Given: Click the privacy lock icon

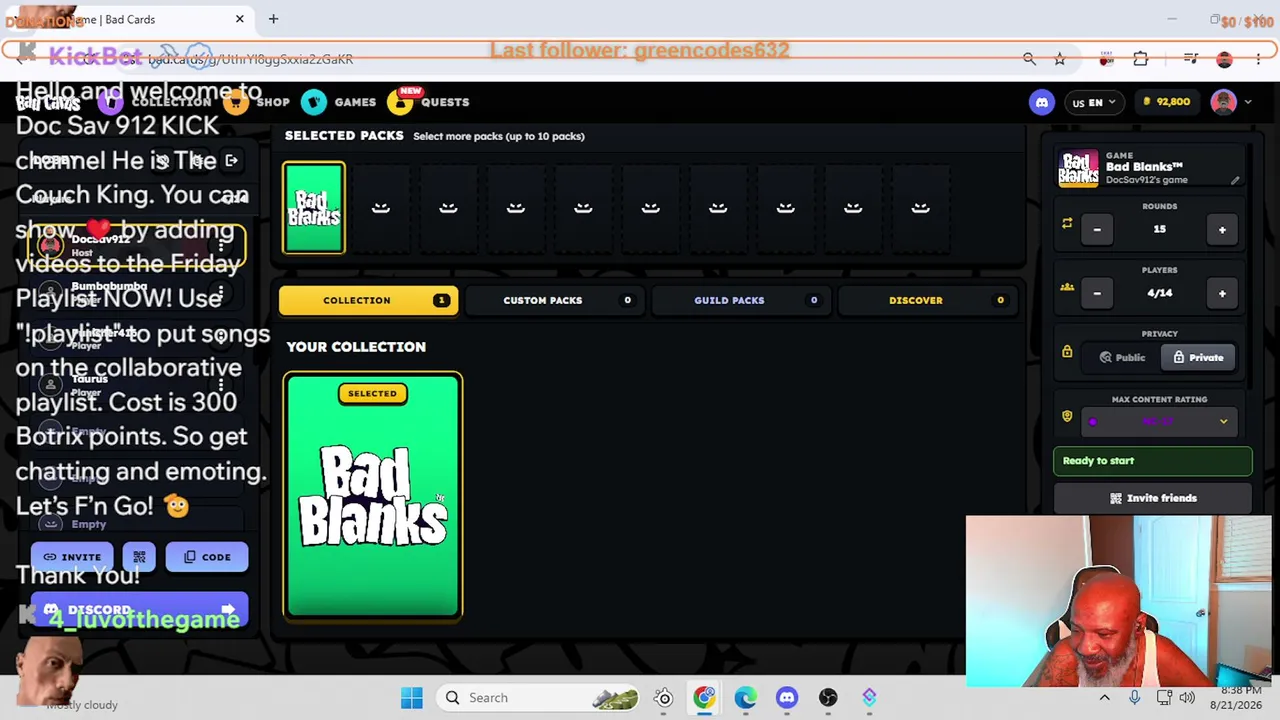Looking at the screenshot, I should pos(1067,352).
